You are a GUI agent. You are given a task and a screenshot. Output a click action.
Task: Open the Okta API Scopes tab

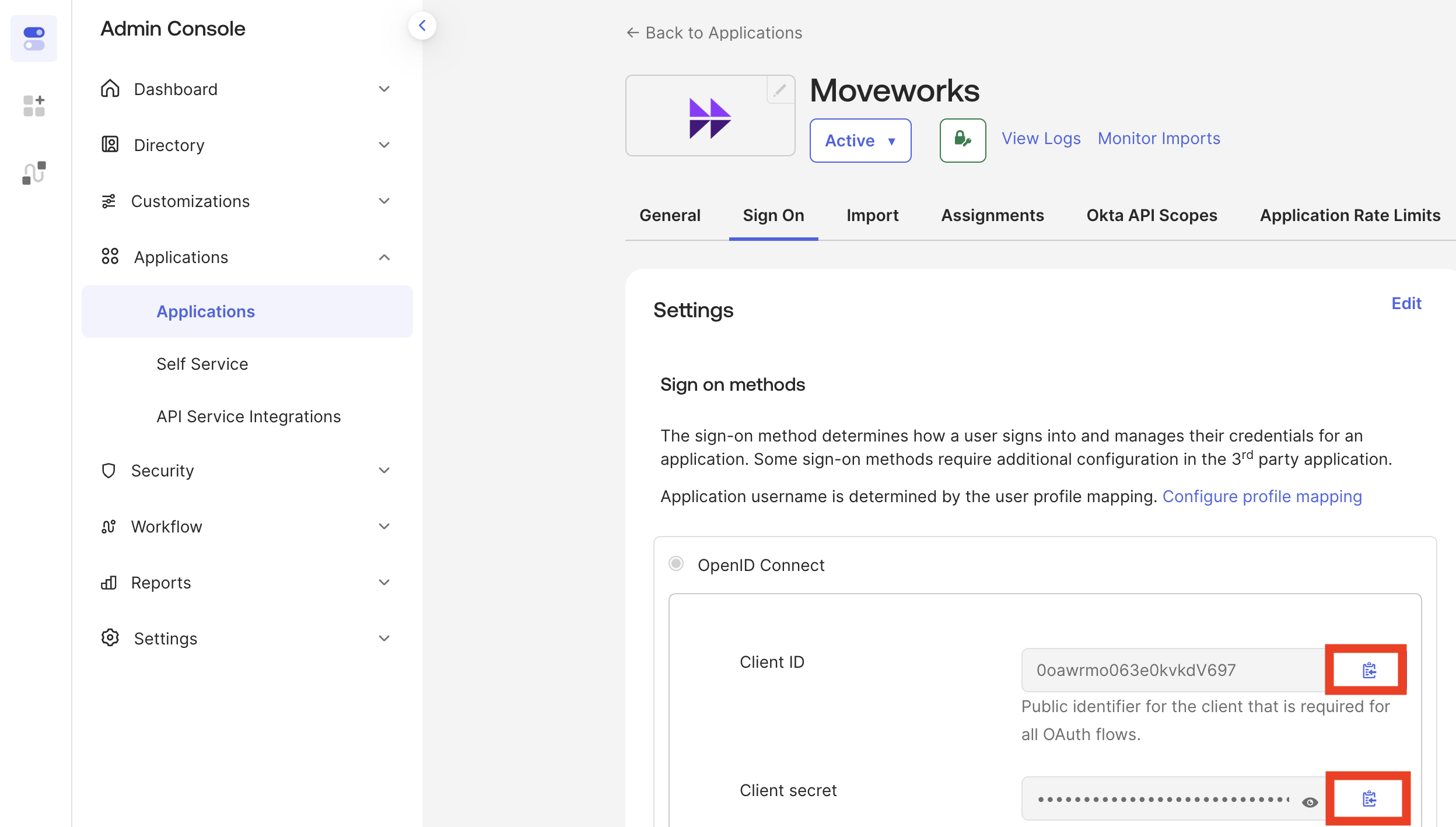click(x=1151, y=215)
